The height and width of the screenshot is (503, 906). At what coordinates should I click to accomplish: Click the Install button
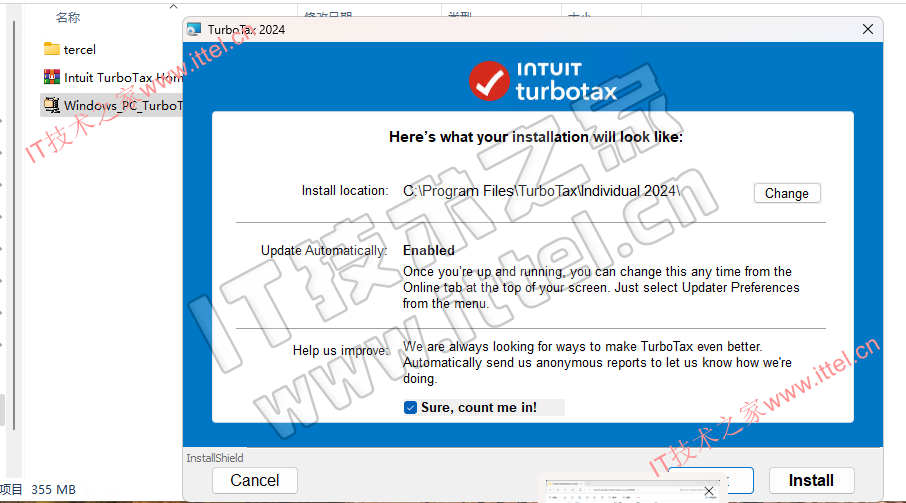click(811, 480)
